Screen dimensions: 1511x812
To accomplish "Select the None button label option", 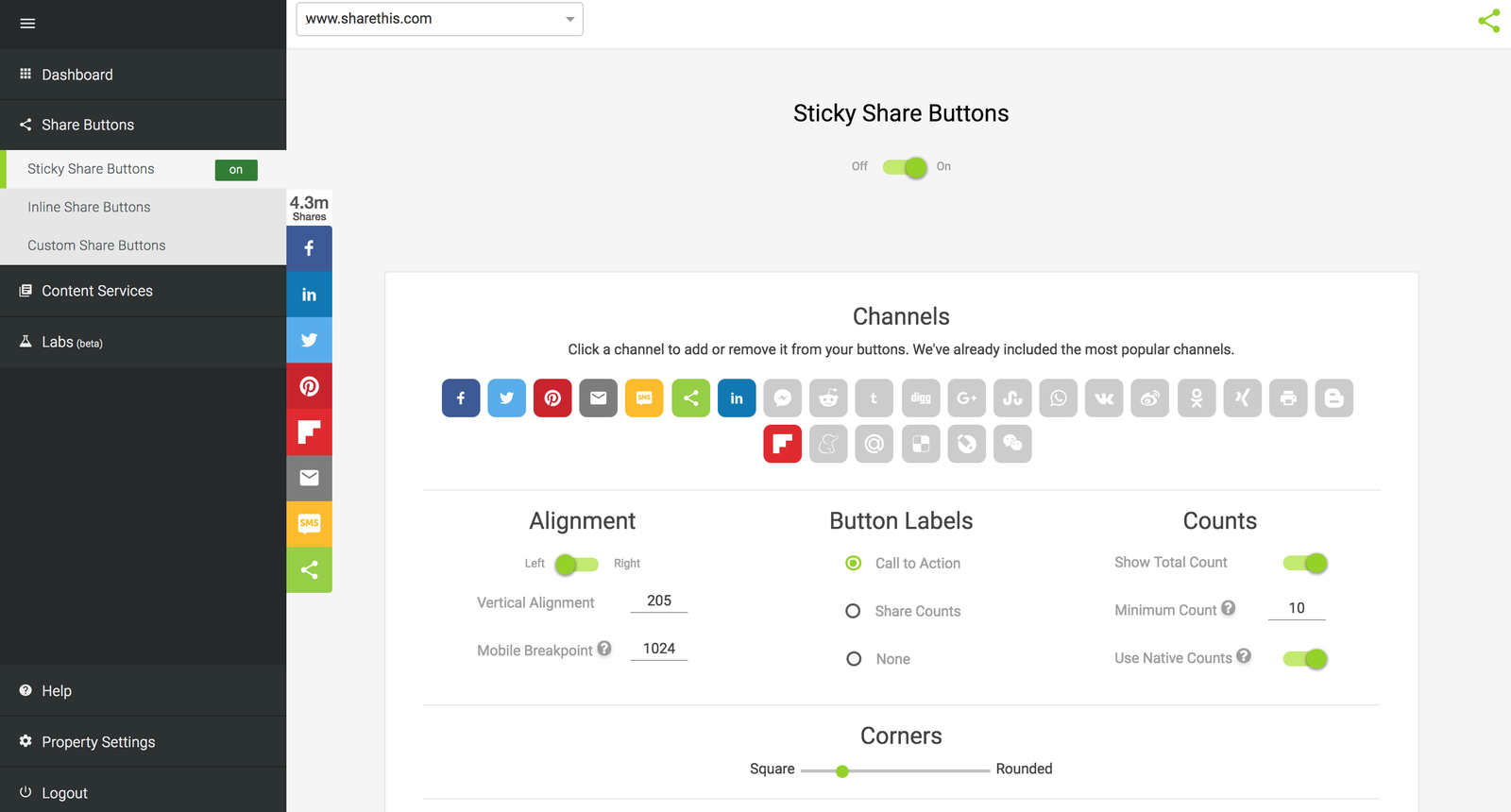I will pyautogui.click(x=853, y=659).
